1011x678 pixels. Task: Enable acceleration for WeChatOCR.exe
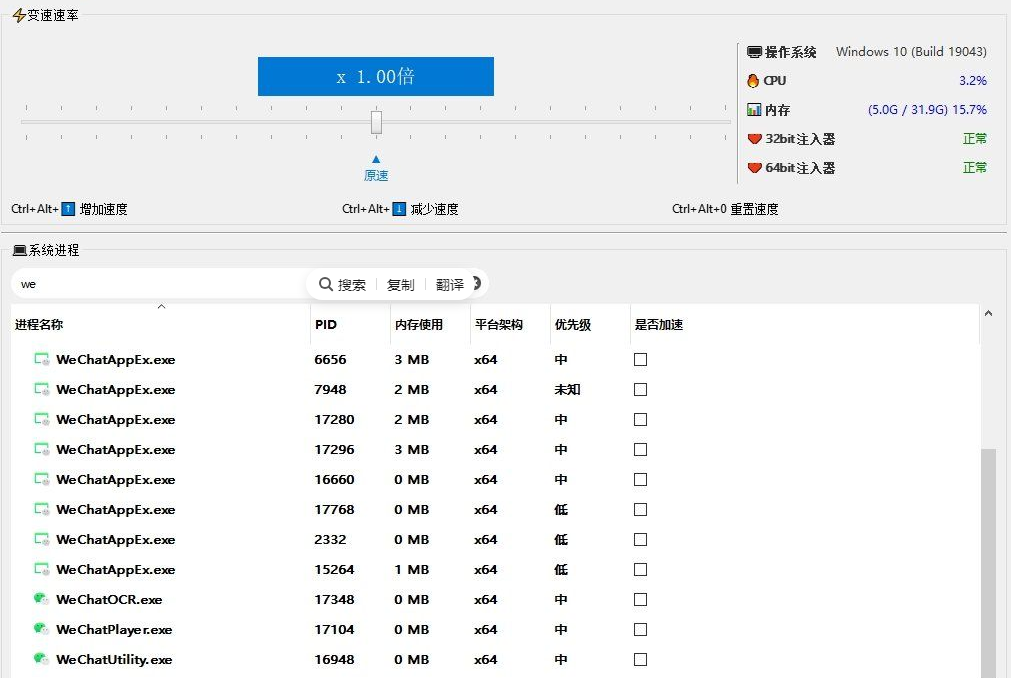coord(640,599)
